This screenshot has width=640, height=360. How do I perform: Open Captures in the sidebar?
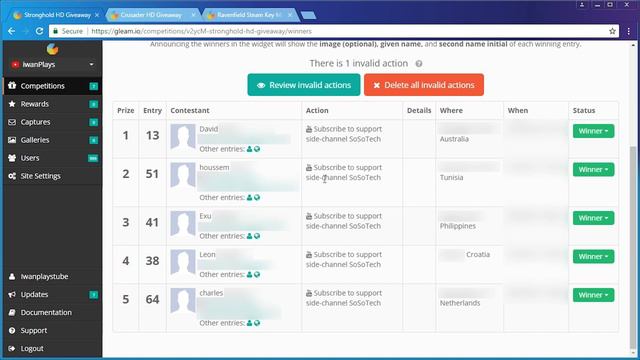tap(53, 122)
